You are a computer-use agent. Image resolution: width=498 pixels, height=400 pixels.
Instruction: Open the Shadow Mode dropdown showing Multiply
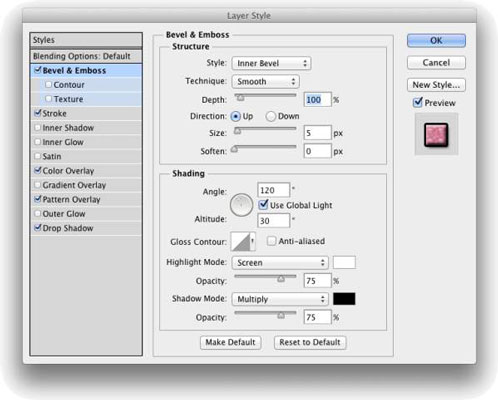[x=280, y=299]
